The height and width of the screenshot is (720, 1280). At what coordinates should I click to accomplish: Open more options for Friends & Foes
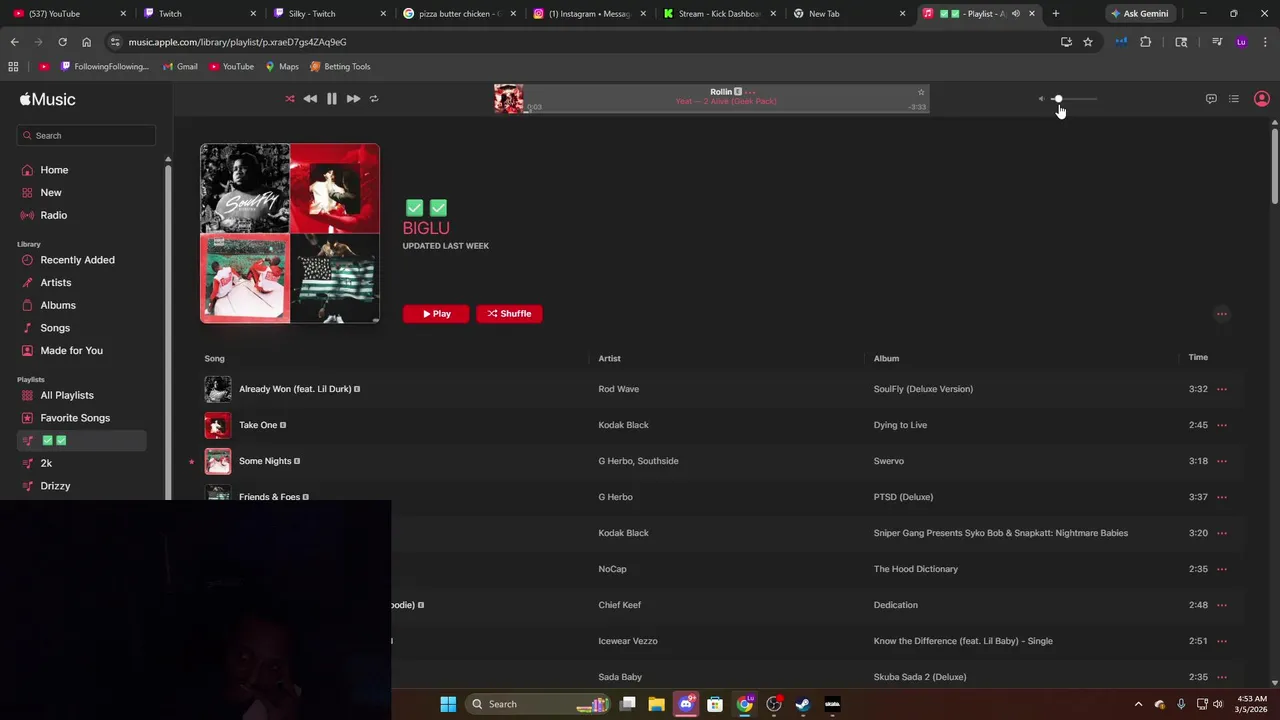click(1222, 497)
